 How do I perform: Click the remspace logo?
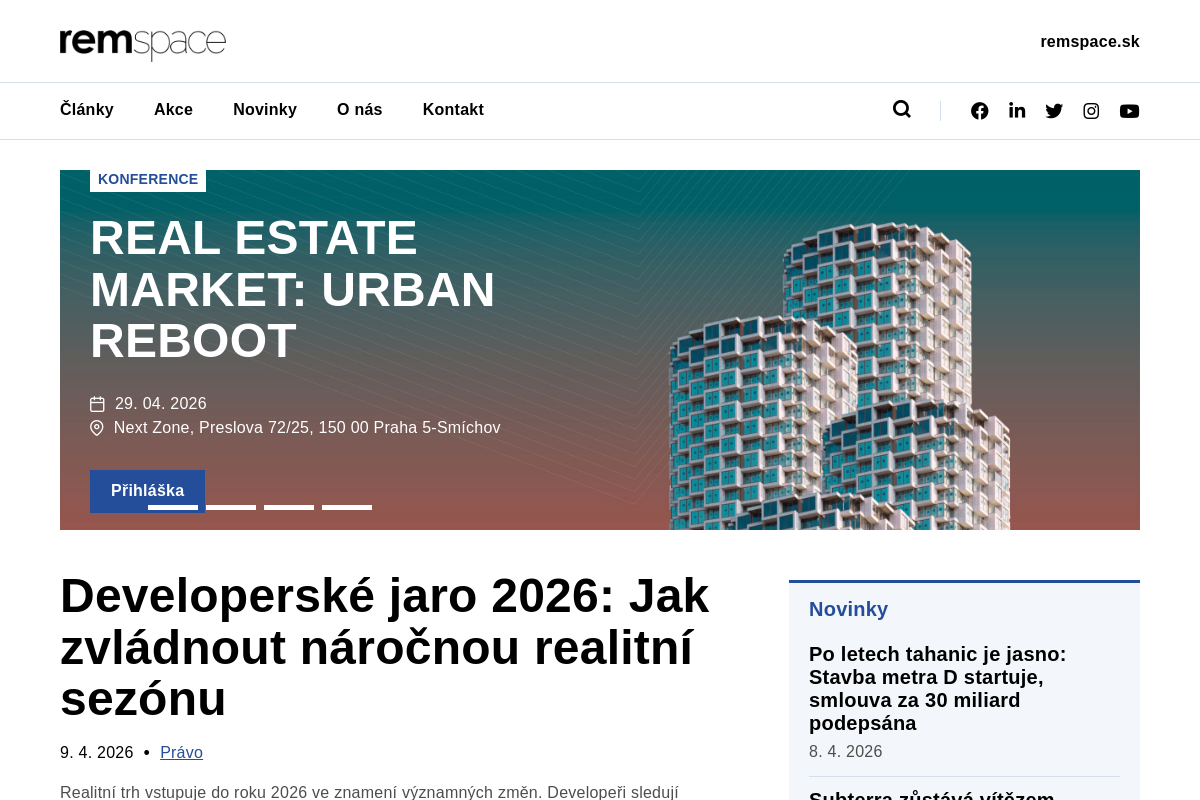pos(143,42)
